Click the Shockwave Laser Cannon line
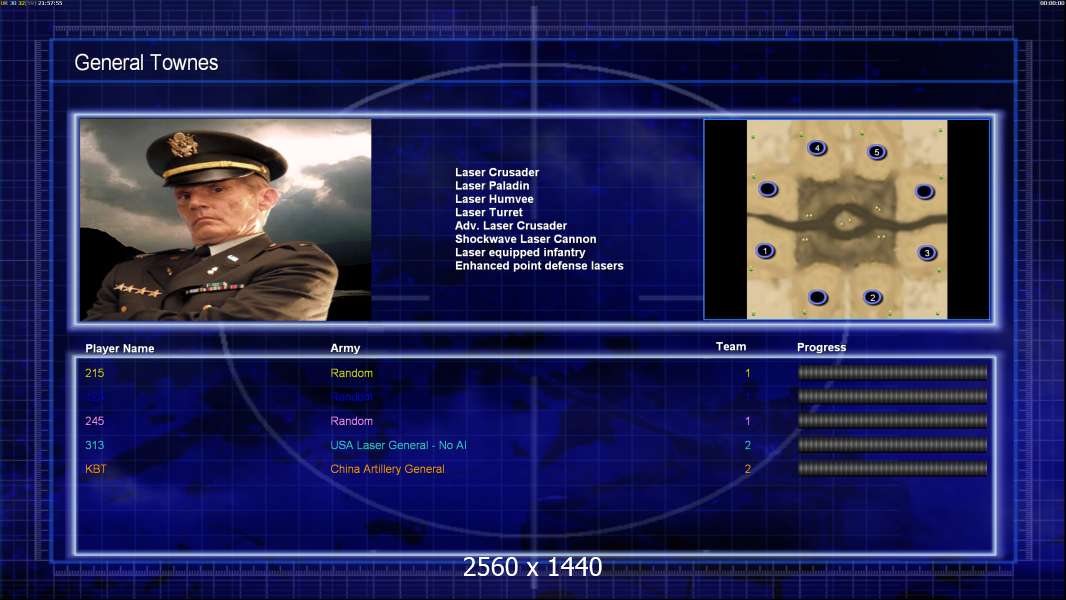This screenshot has height=600, width=1066. (x=526, y=239)
